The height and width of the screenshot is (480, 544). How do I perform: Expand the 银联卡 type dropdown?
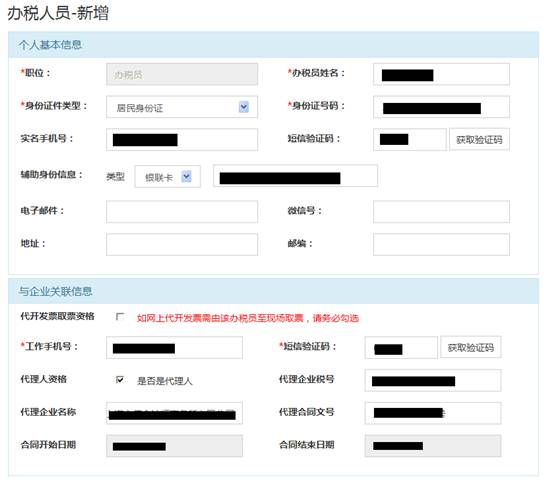coord(186,177)
